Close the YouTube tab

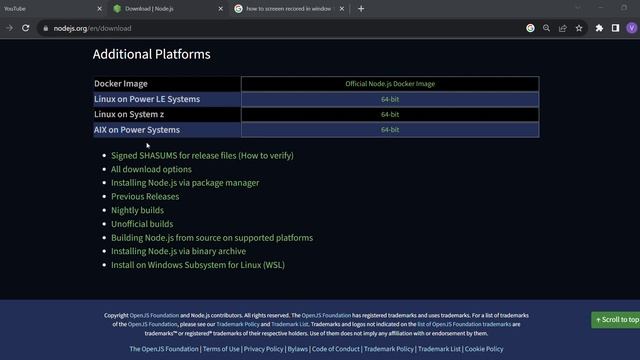pyautogui.click(x=99, y=9)
